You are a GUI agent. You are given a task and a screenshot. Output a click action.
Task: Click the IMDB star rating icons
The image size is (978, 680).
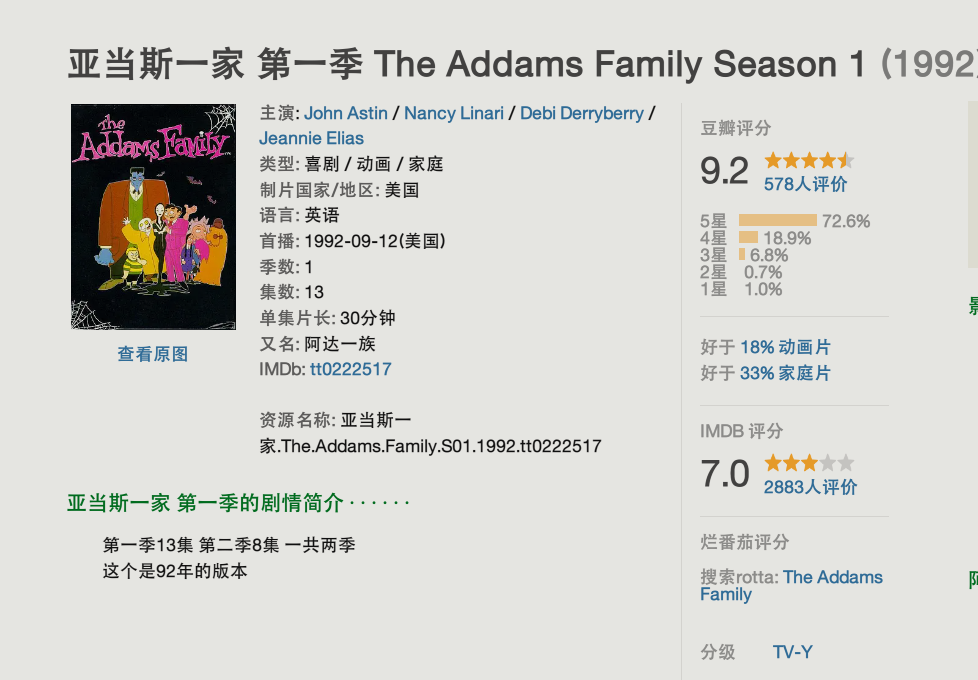[x=808, y=463]
